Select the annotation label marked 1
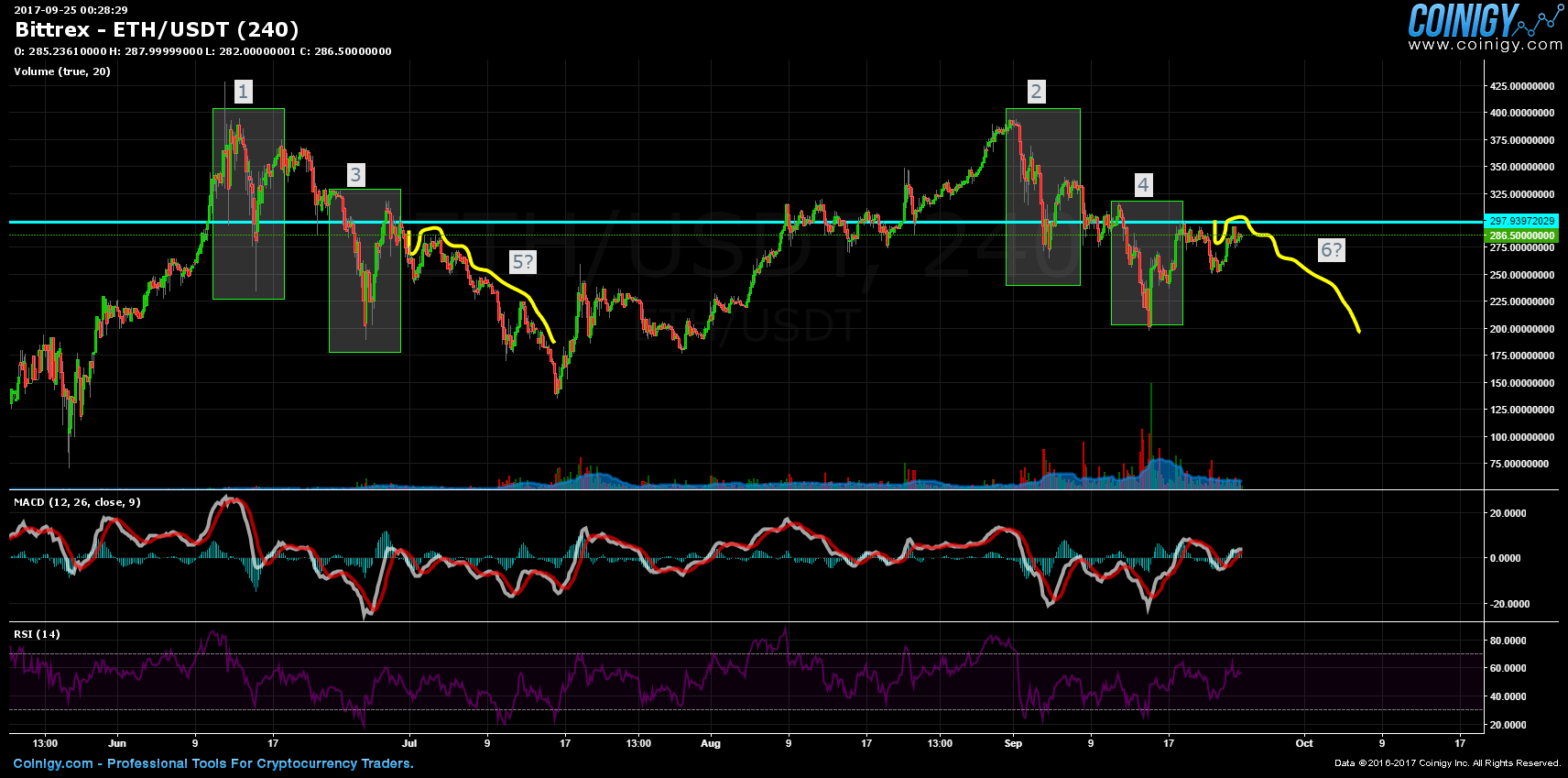Image resolution: width=1568 pixels, height=778 pixels. (243, 92)
